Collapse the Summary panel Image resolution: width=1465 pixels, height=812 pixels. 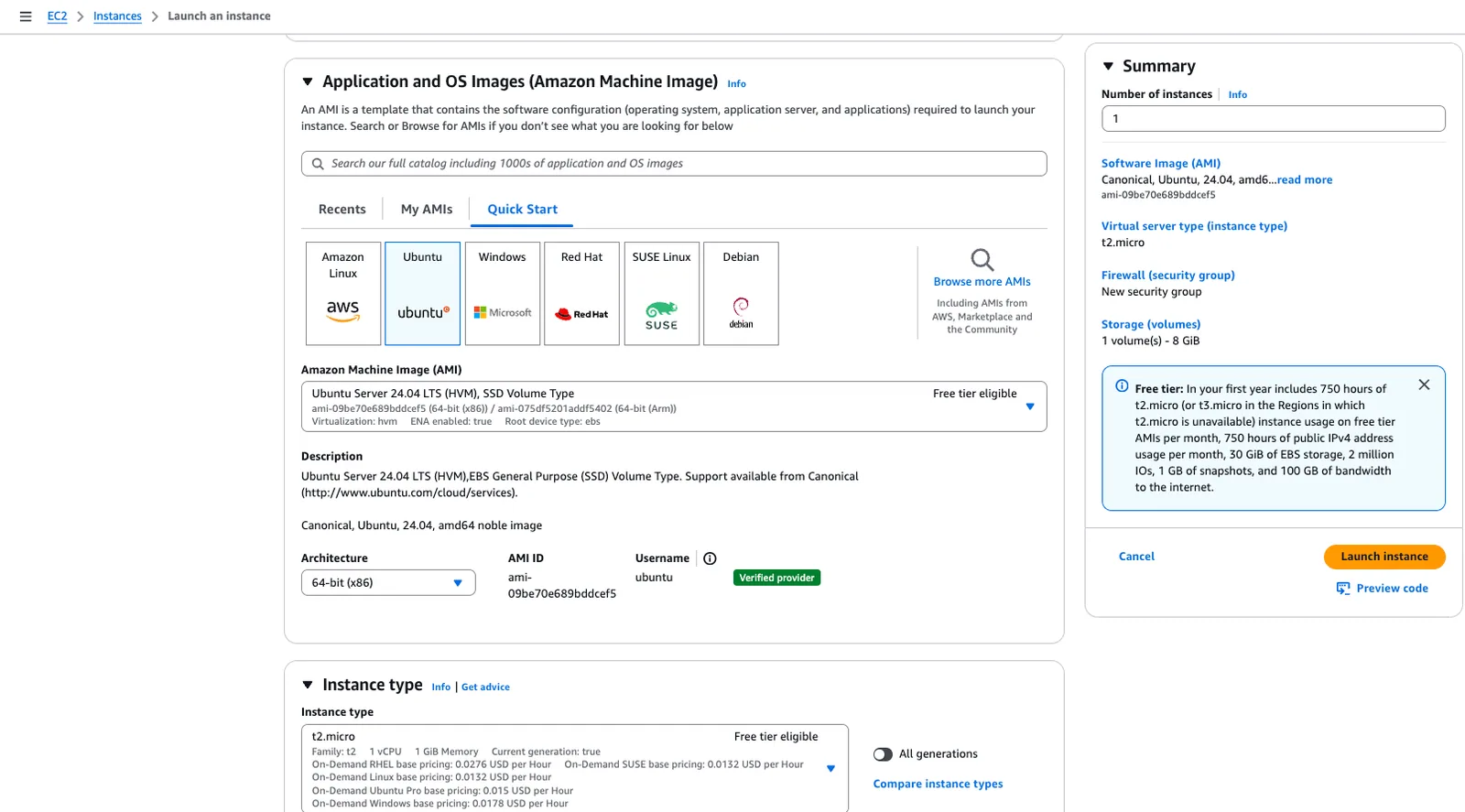pos(1108,66)
